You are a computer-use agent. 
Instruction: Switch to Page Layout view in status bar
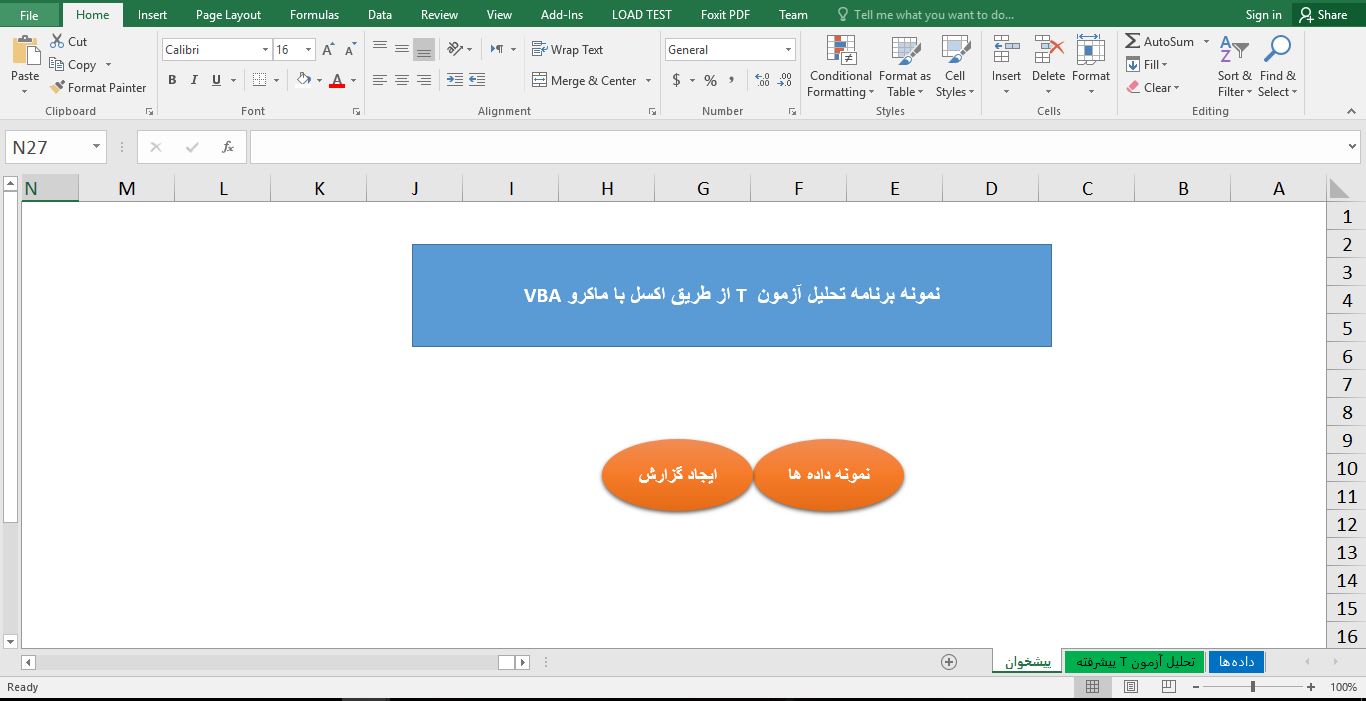(x=1130, y=687)
